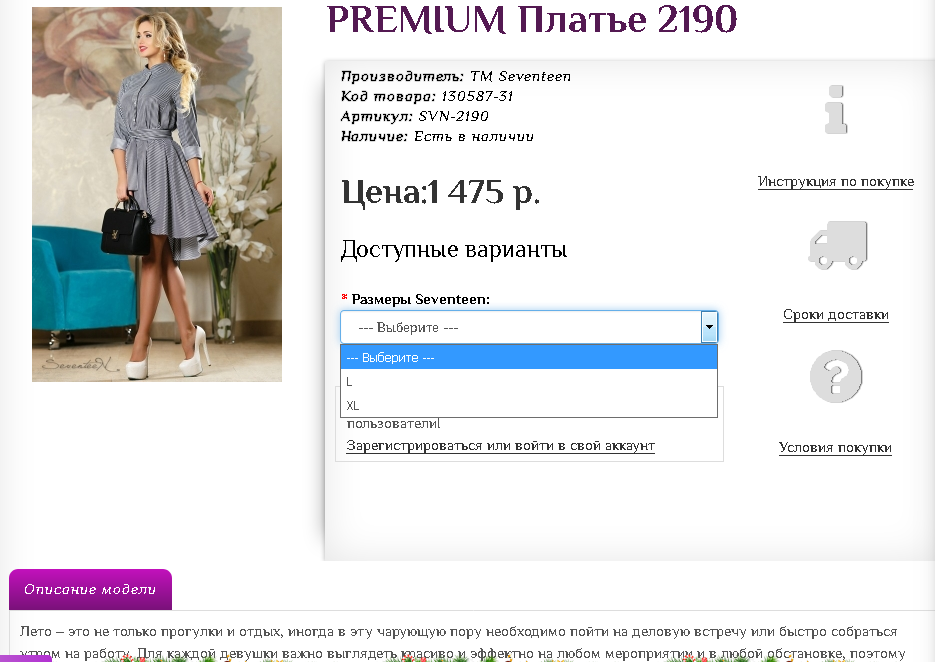The width and height of the screenshot is (935, 662).
Task: Open the Инструкция по покупке link
Action: 835,181
